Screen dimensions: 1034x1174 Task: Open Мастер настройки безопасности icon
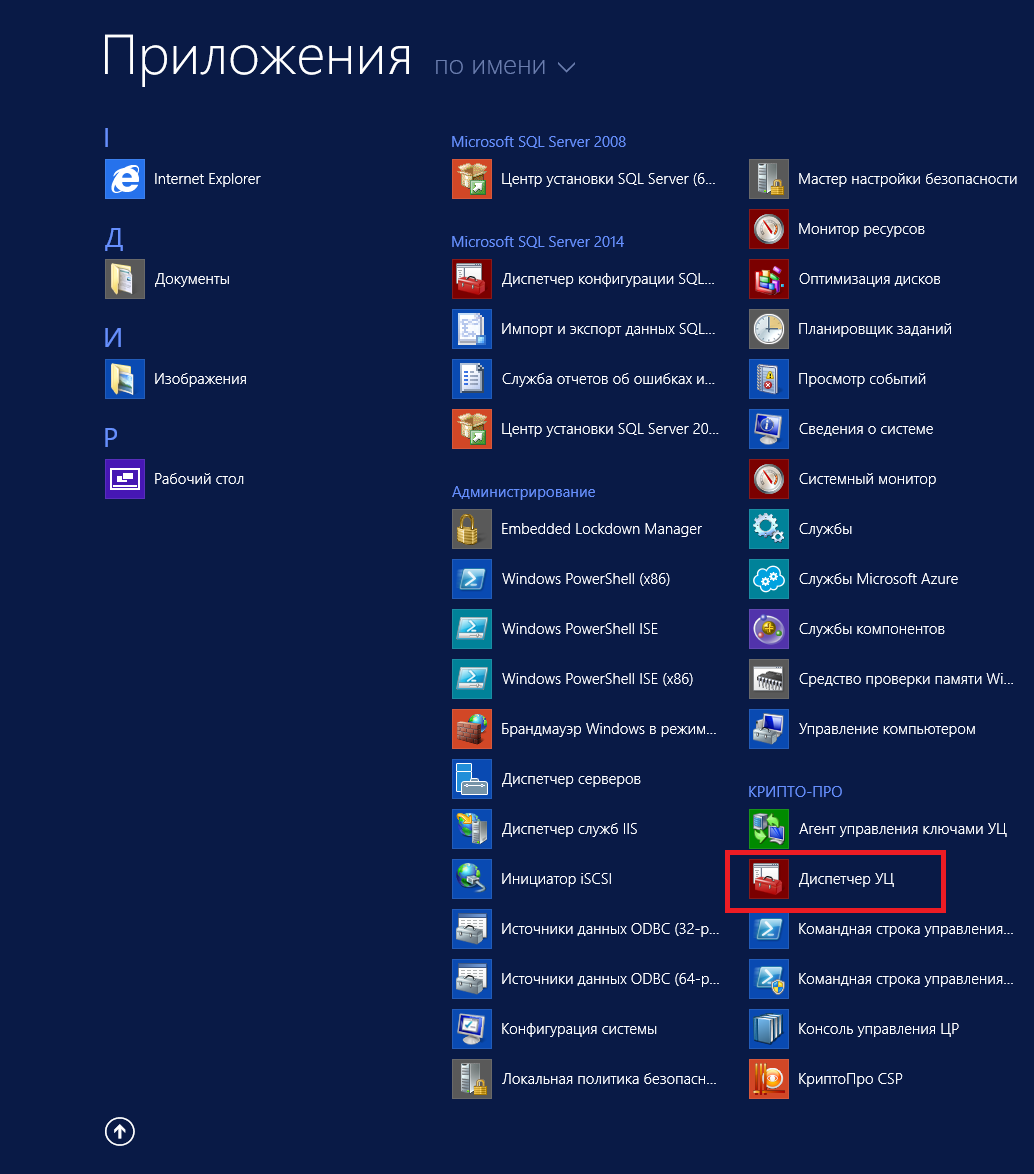click(x=769, y=179)
